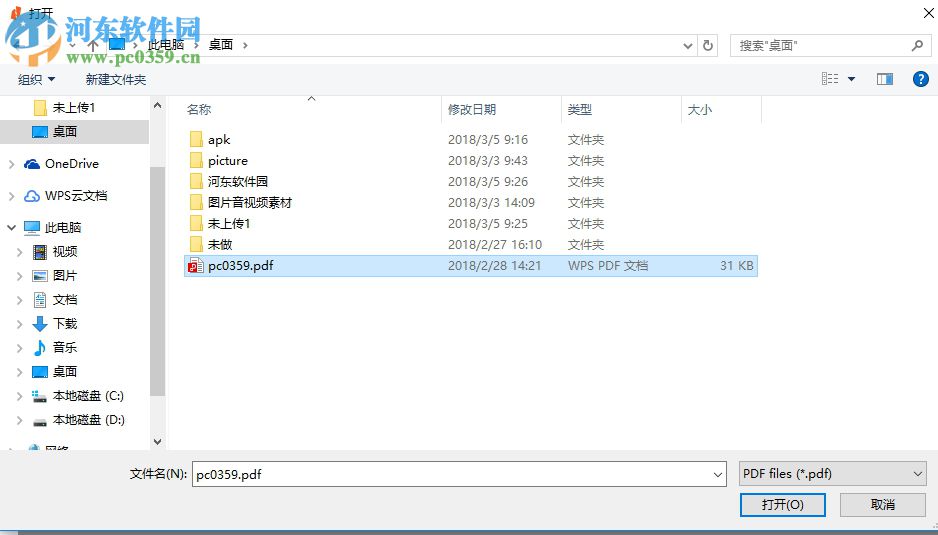Click the 打开(O) button

(782, 504)
